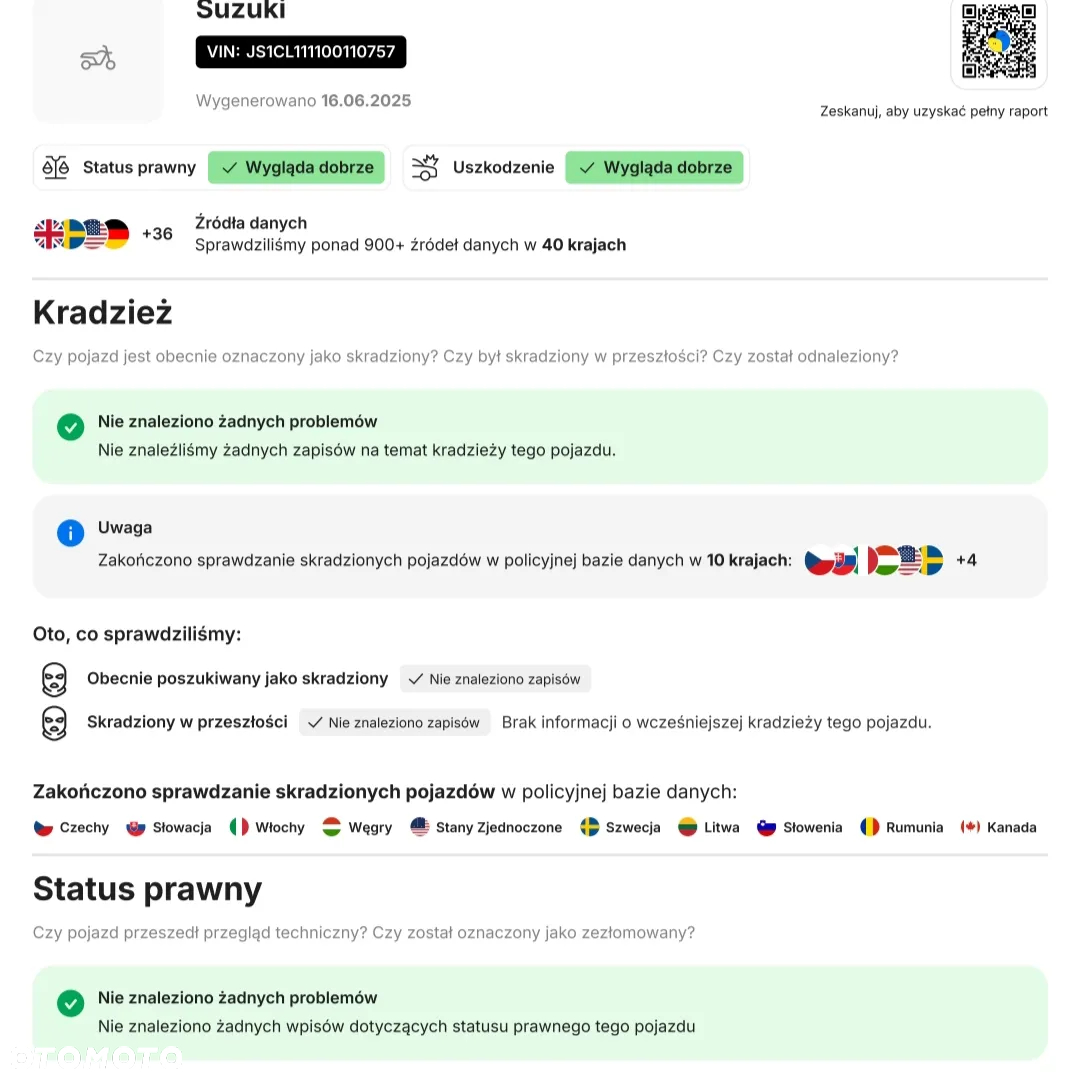Click the green checkmark in Status prawny section
1080x1079 pixels.
click(70, 1003)
